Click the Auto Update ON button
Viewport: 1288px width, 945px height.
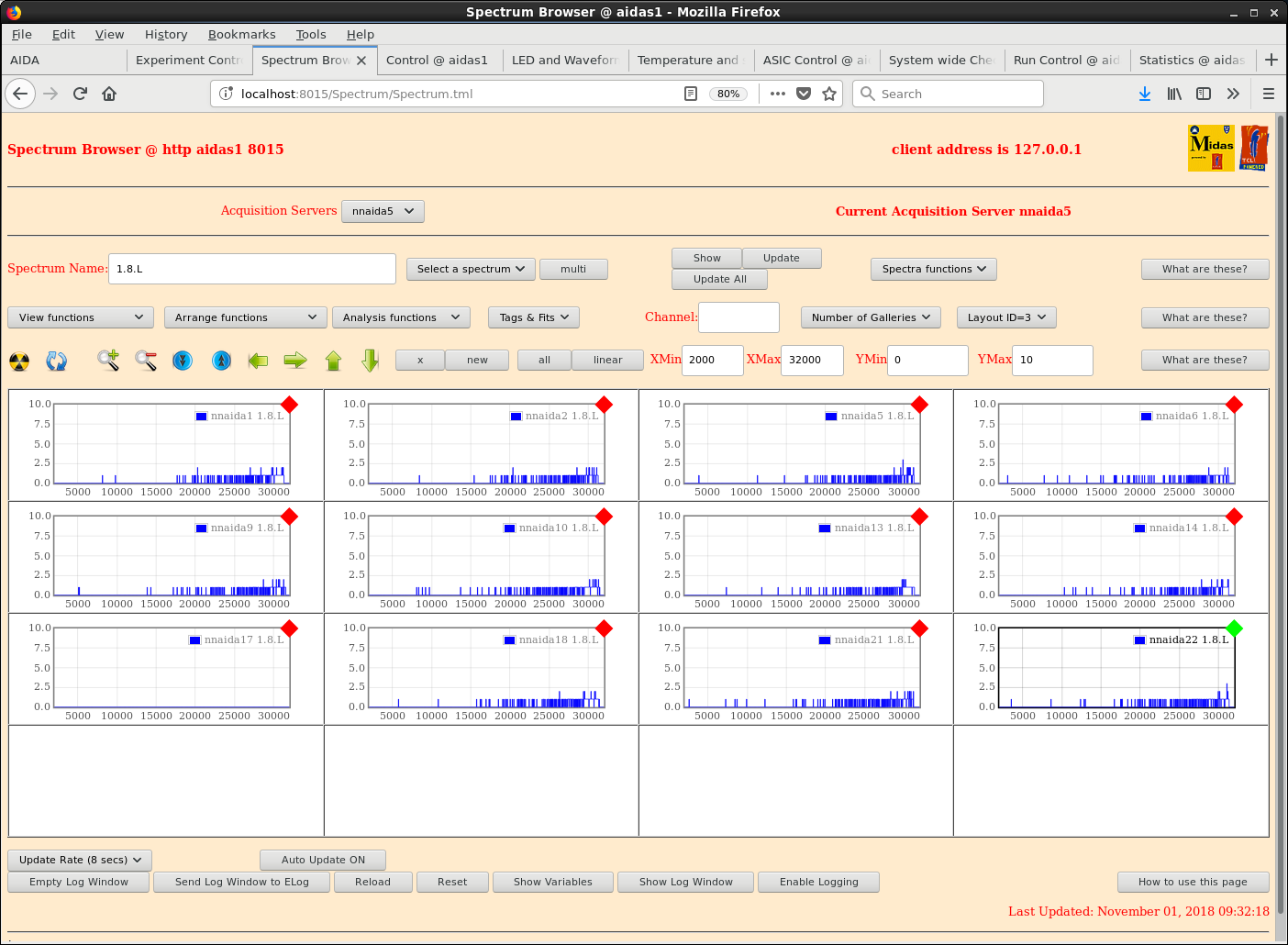click(323, 860)
